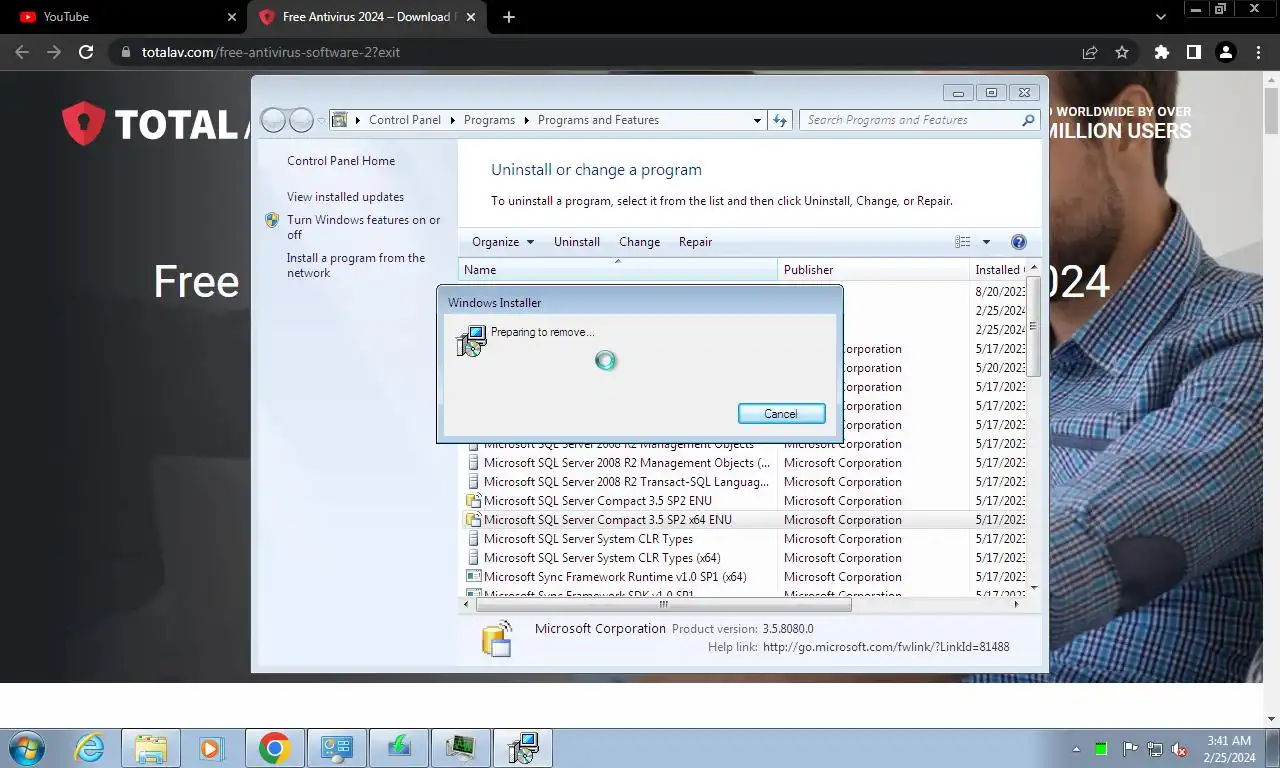Sort the list by Publisher column header
This screenshot has width=1280, height=768.
pyautogui.click(x=874, y=270)
